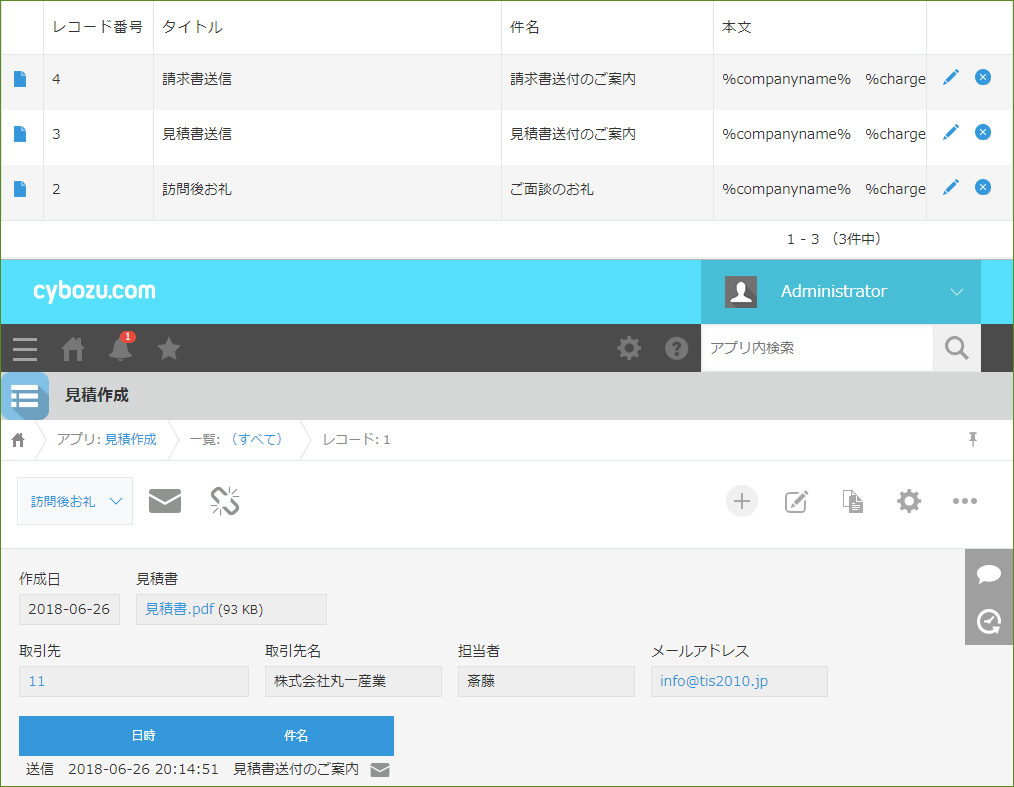
Task: Send mail using the envelope icon beside template dropdown
Action: (x=165, y=501)
